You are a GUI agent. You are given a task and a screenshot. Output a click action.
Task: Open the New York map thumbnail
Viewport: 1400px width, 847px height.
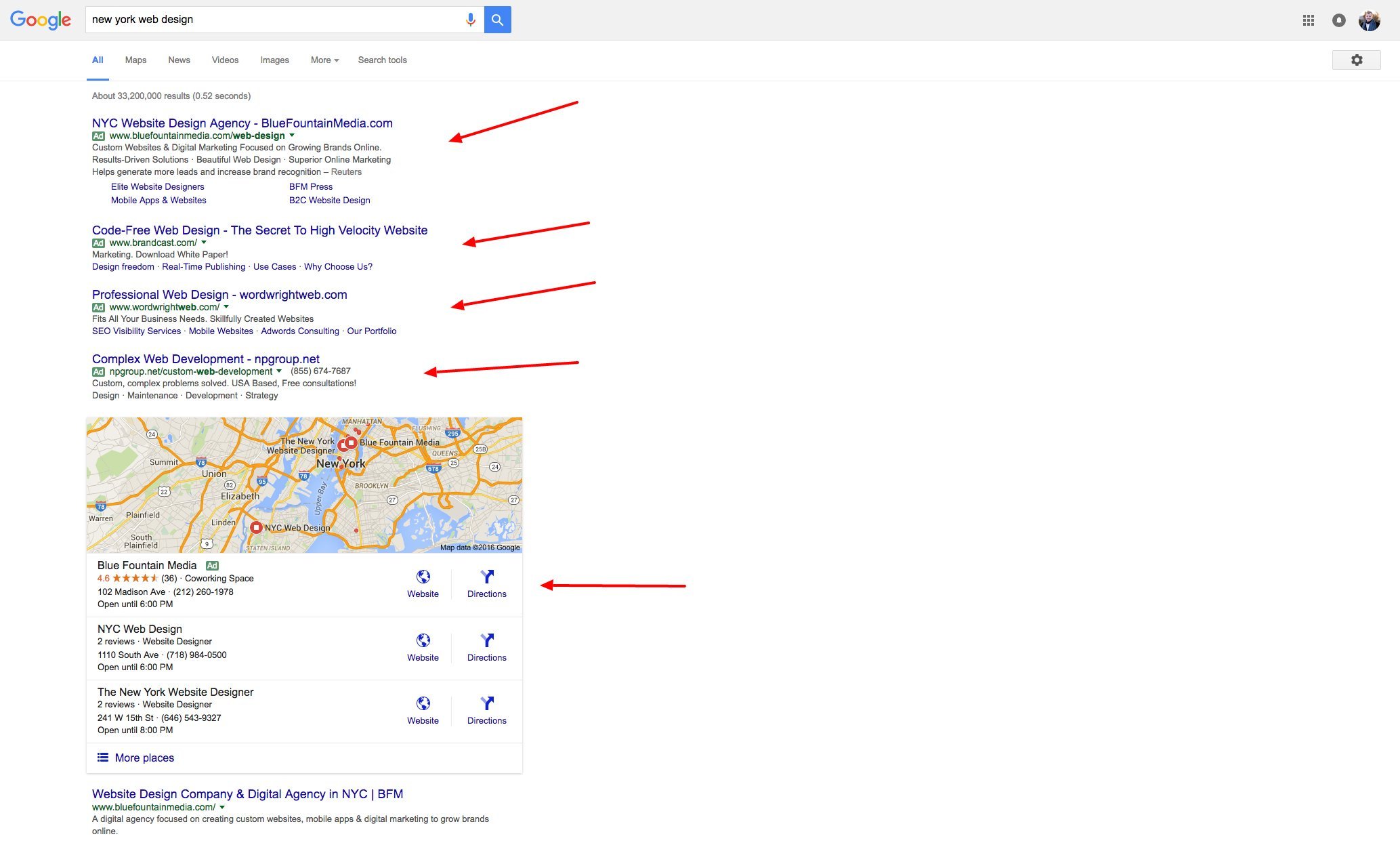[x=304, y=485]
